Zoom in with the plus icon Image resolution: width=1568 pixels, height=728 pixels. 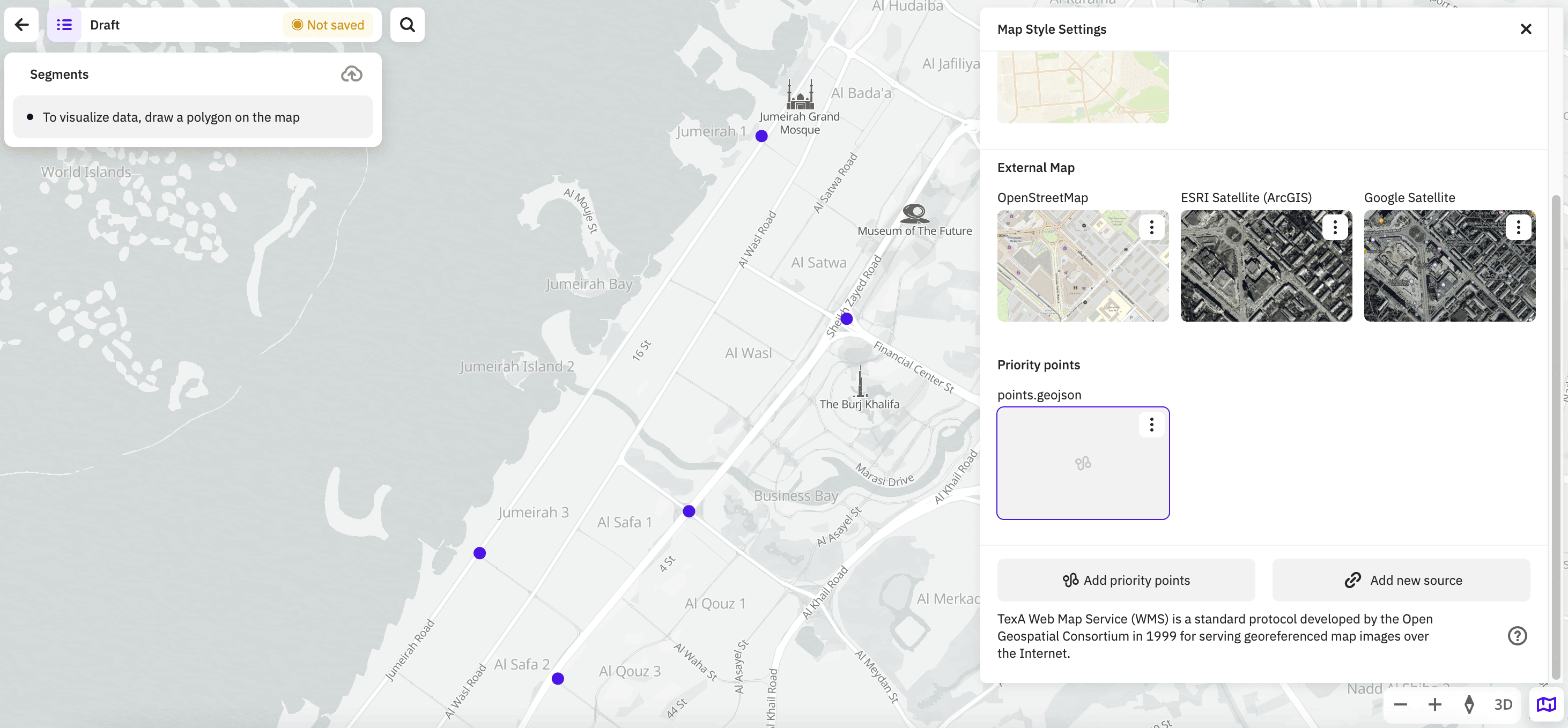pyautogui.click(x=1434, y=704)
